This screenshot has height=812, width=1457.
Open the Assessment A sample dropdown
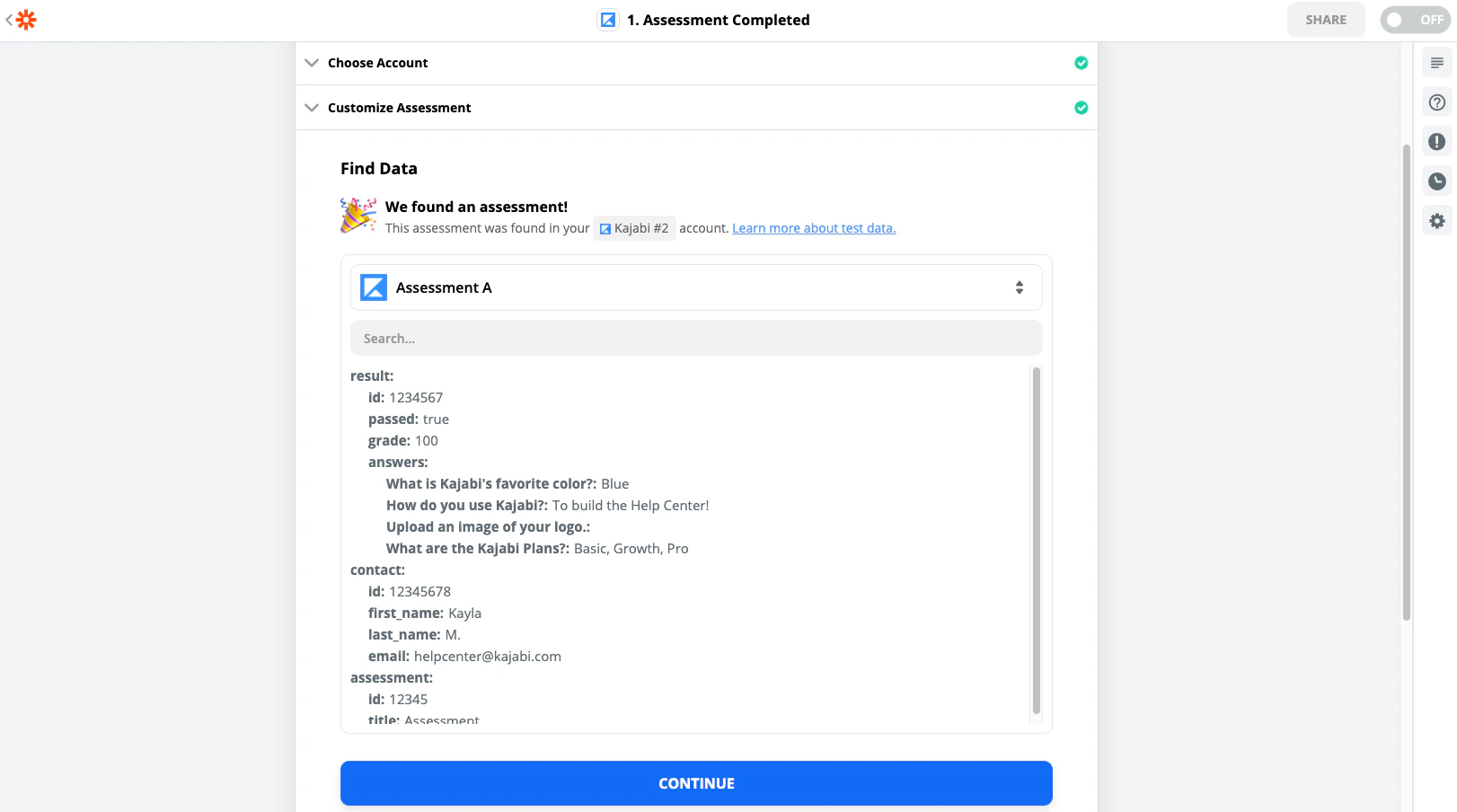click(x=1020, y=287)
